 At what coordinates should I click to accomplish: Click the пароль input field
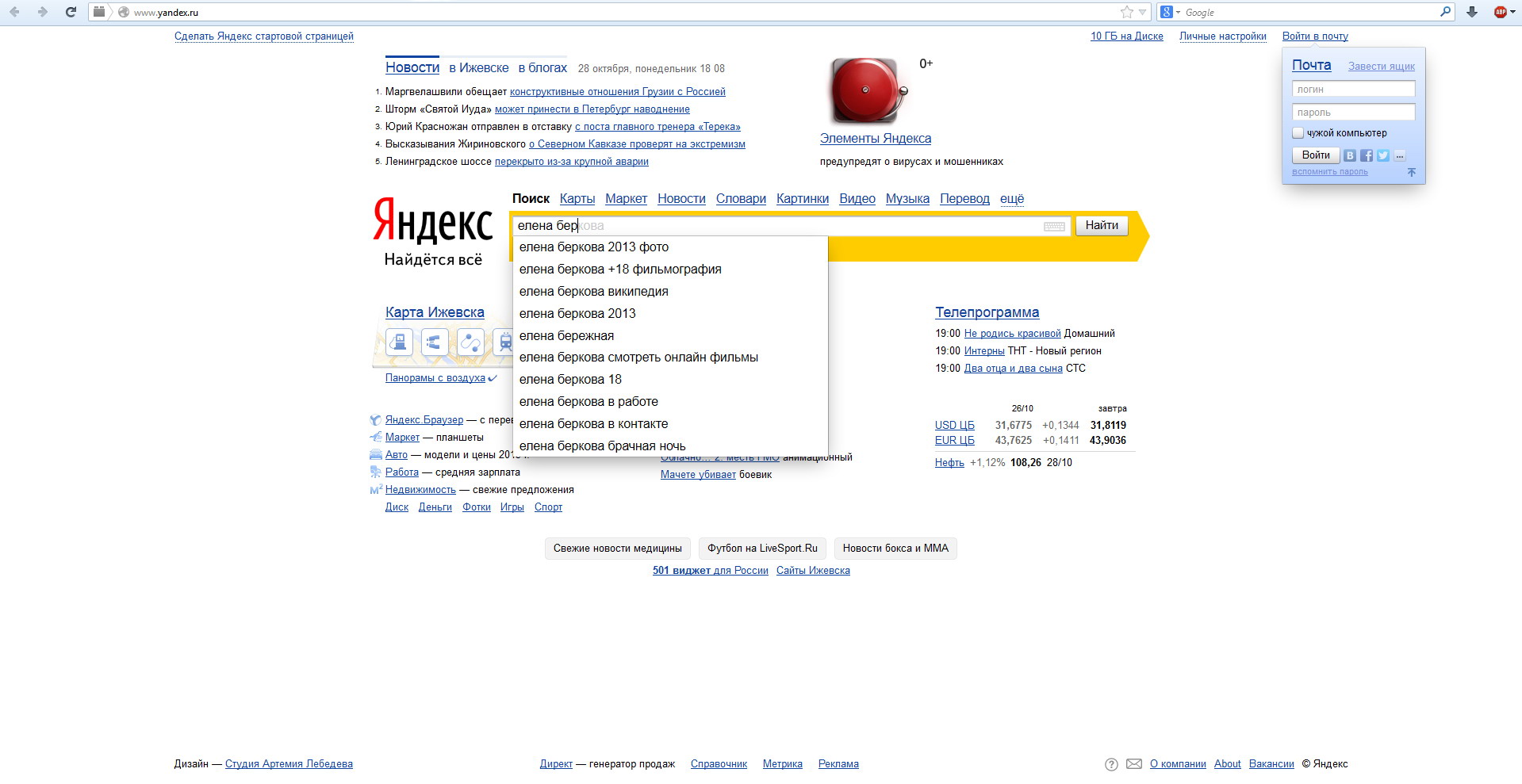(1353, 113)
